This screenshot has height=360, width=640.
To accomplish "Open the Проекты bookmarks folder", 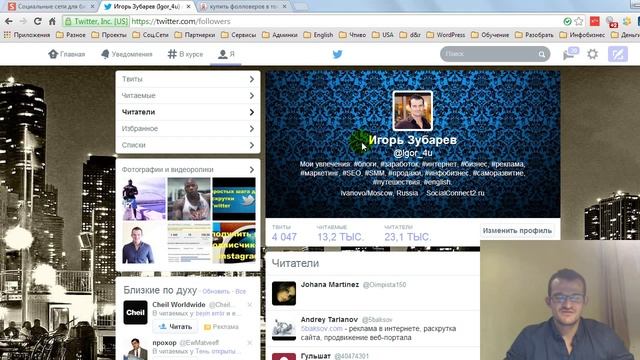I will click(x=109, y=35).
